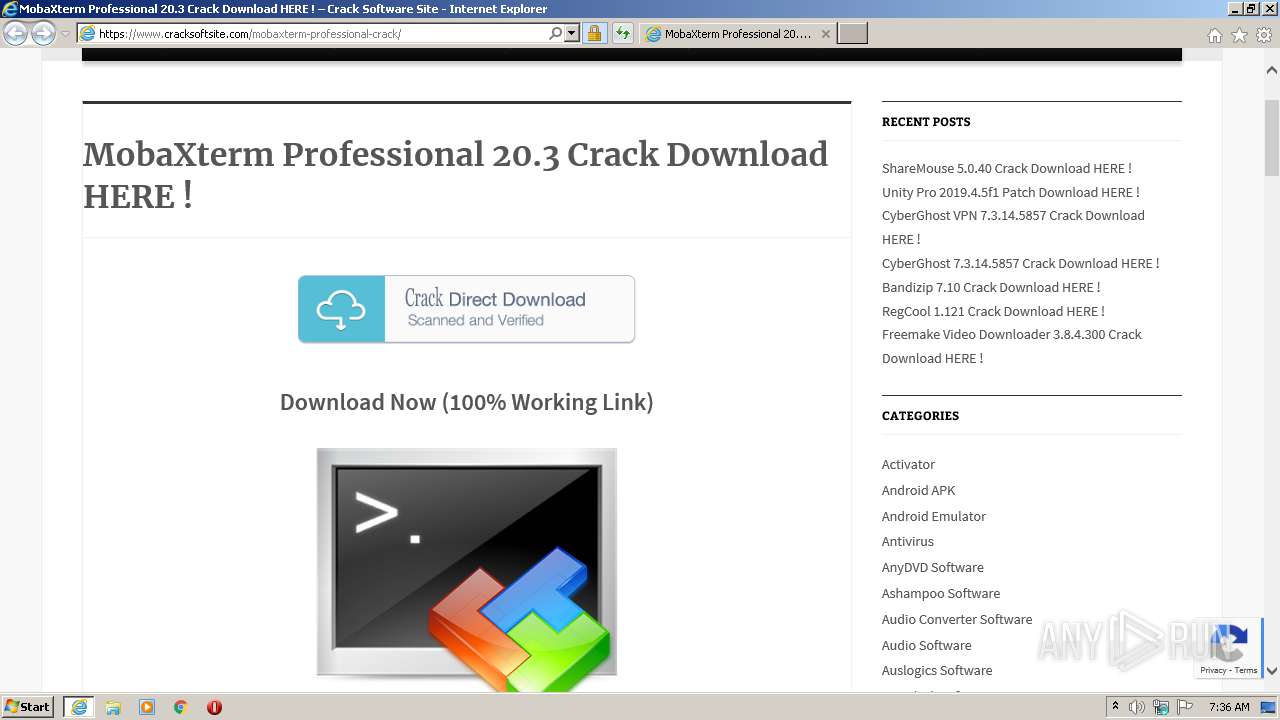Click the volume speaker tray icon
The width and height of the screenshot is (1280, 720).
(1137, 707)
